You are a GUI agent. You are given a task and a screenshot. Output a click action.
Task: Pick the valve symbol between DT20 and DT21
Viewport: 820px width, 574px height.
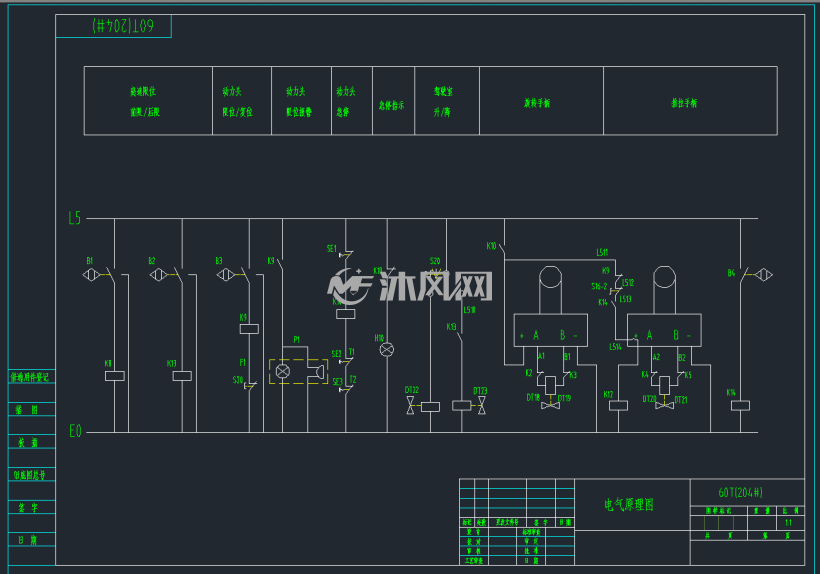click(x=664, y=404)
